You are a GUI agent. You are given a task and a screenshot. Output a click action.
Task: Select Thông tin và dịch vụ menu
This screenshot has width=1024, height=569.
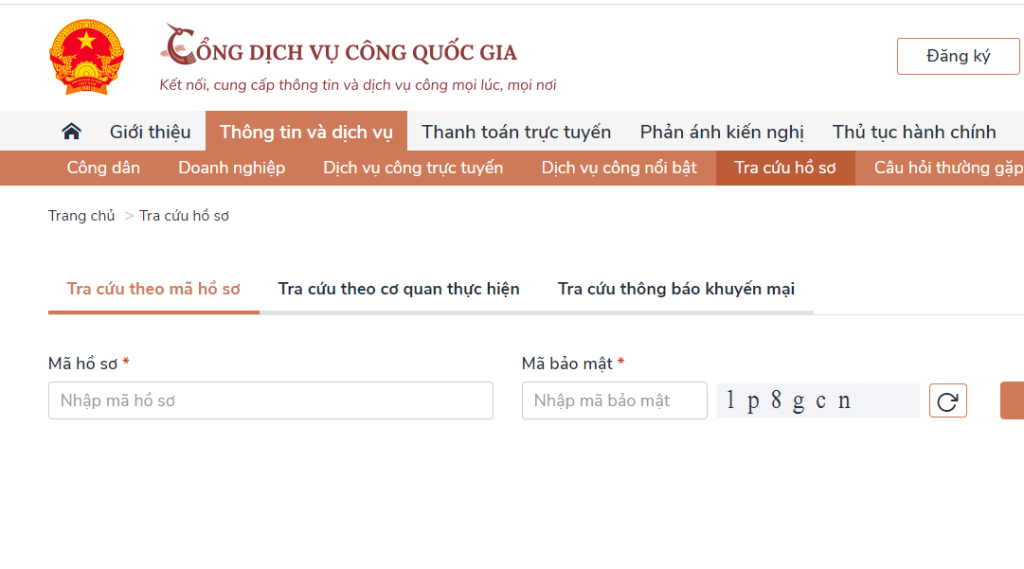click(306, 131)
